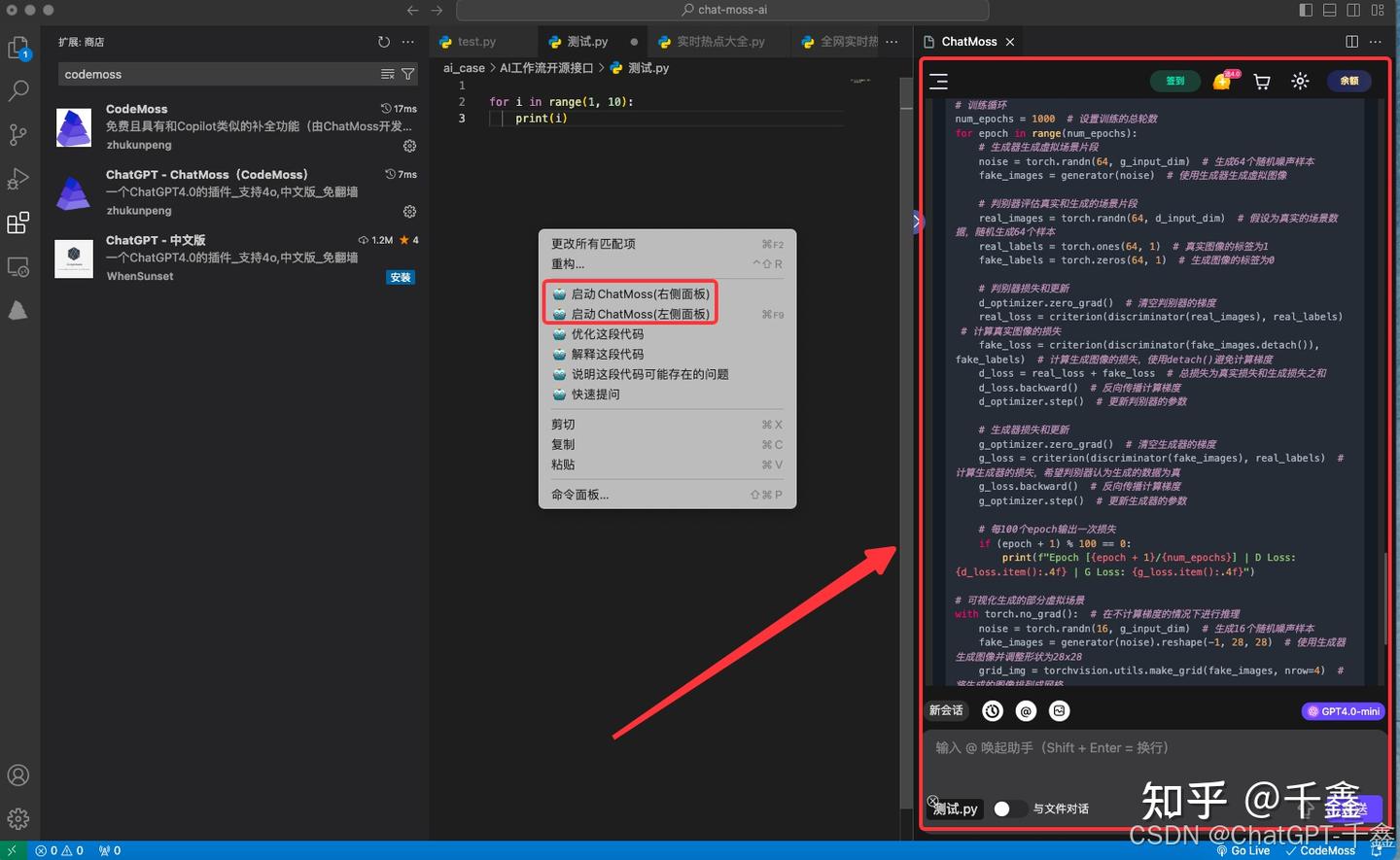
Task: Click the filter icon in Extensions search bar
Action: point(407,74)
